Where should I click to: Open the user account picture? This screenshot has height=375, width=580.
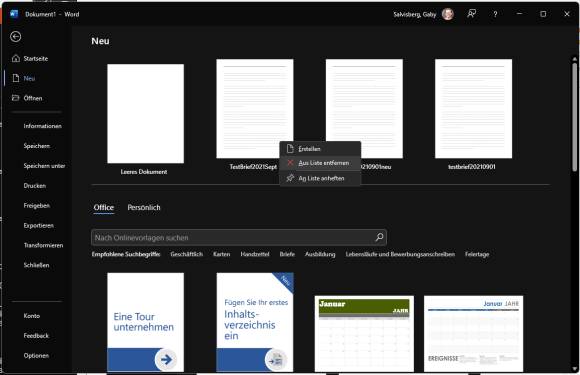pyautogui.click(x=448, y=14)
